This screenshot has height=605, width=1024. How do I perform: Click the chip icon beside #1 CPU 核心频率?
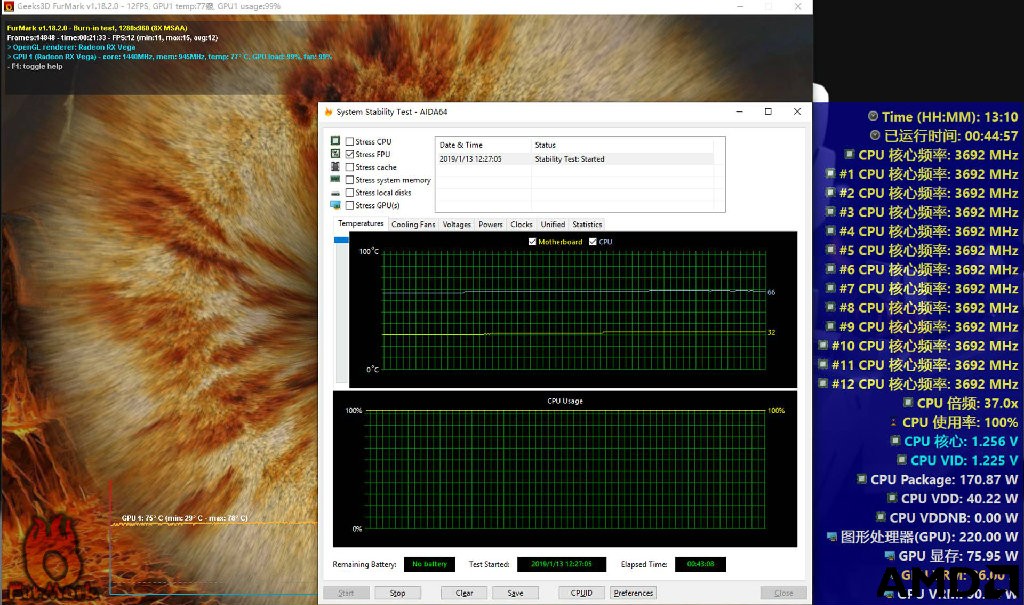click(x=830, y=173)
